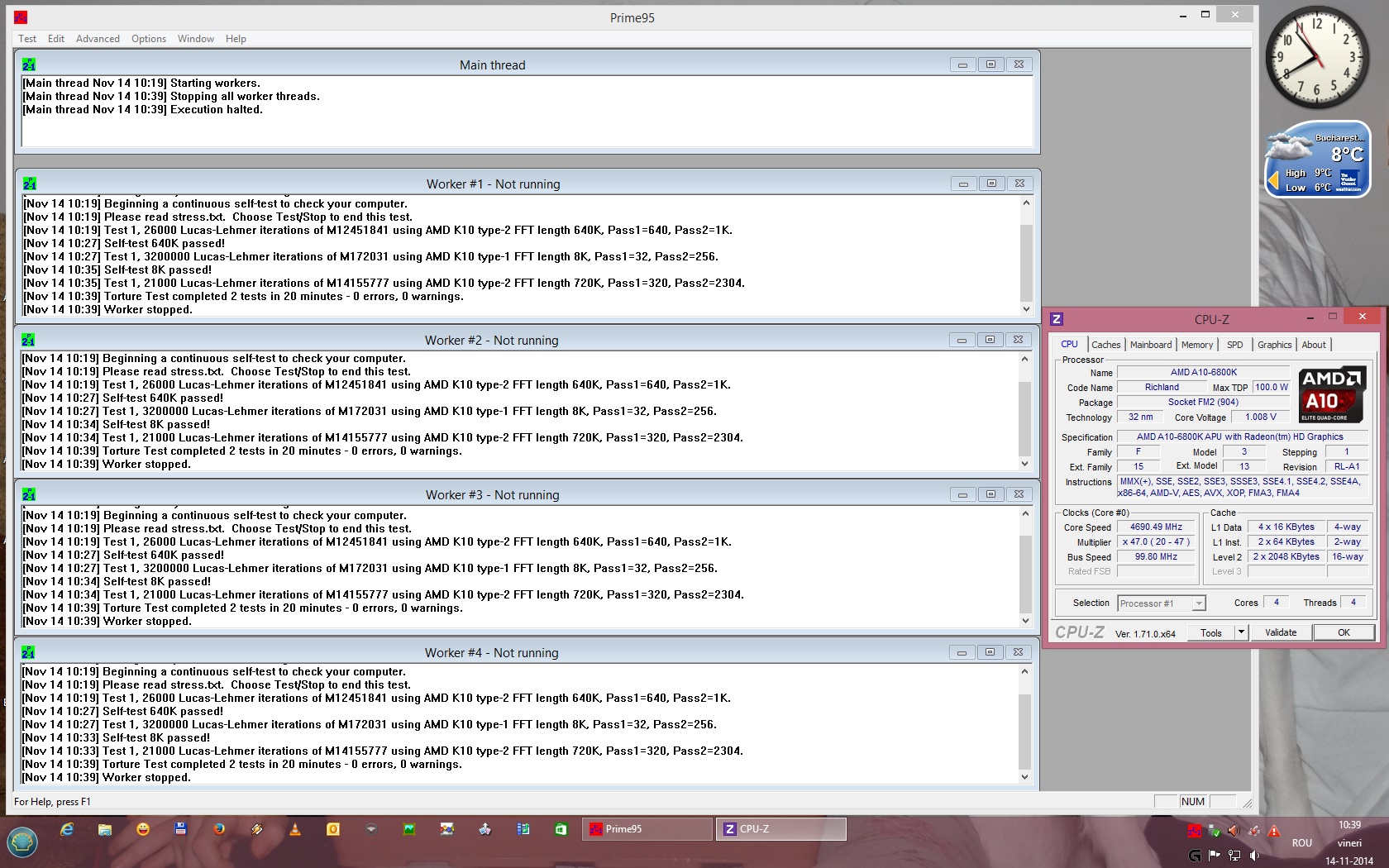Click the Worker #1 scroll down arrow
1389x868 pixels.
1026,309
